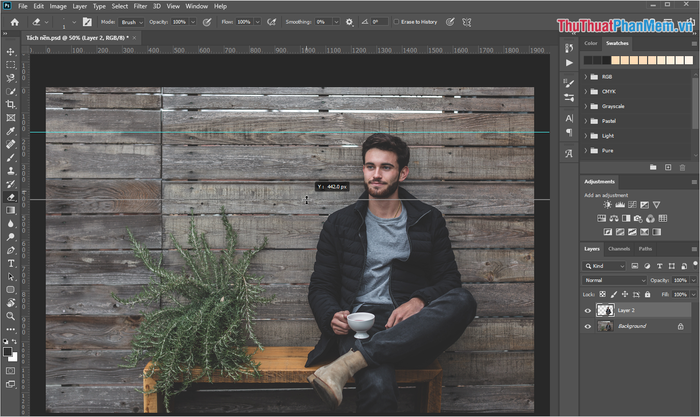
Task: Select the Quick Selection tool
Action: [11, 92]
